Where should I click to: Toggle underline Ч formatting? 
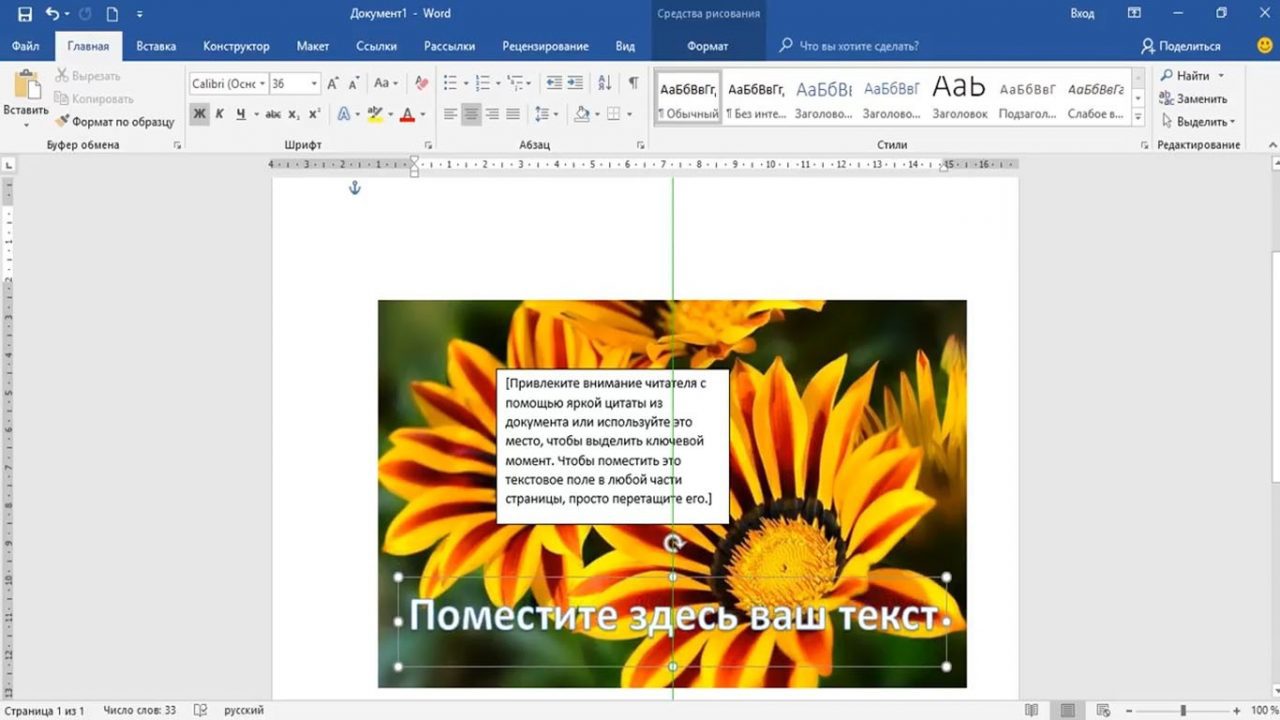241,114
